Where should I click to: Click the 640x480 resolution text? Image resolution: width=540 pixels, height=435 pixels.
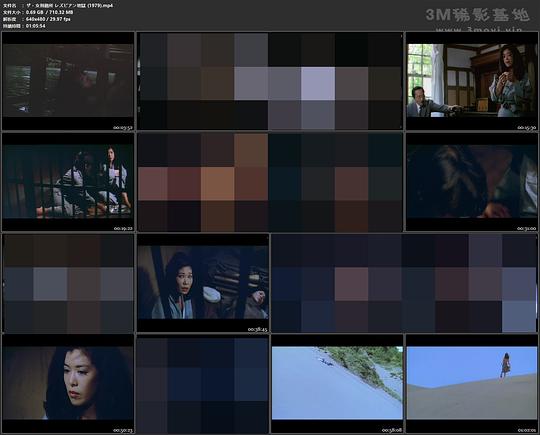[x=37, y=19]
